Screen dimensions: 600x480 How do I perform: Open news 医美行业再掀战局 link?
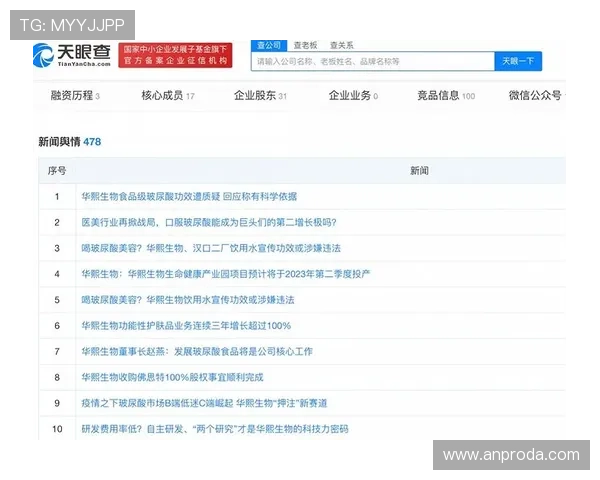pyautogui.click(x=209, y=222)
